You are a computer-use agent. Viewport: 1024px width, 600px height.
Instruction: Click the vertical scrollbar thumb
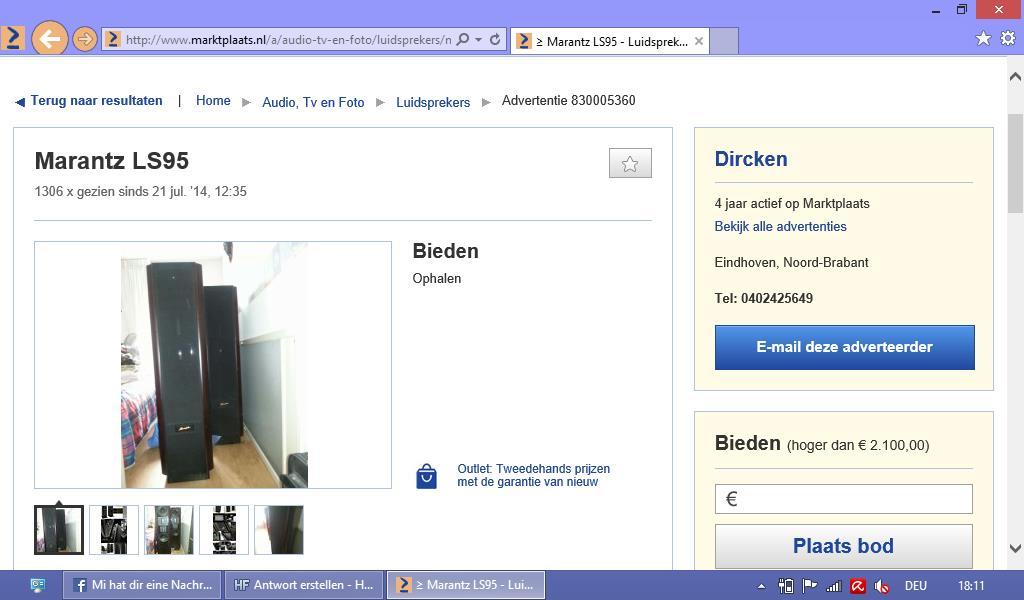point(1015,163)
